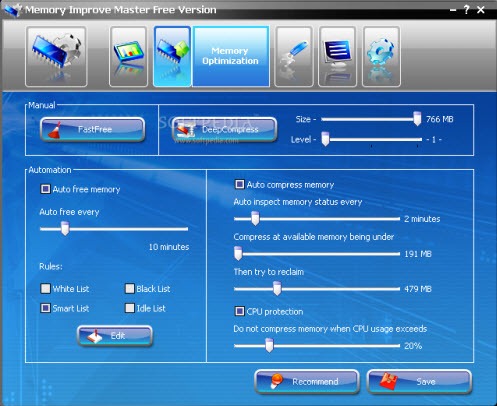Viewport: 497px width, 406px height.
Task: Enable Auto free memory checkbox
Action: [x=45, y=189]
